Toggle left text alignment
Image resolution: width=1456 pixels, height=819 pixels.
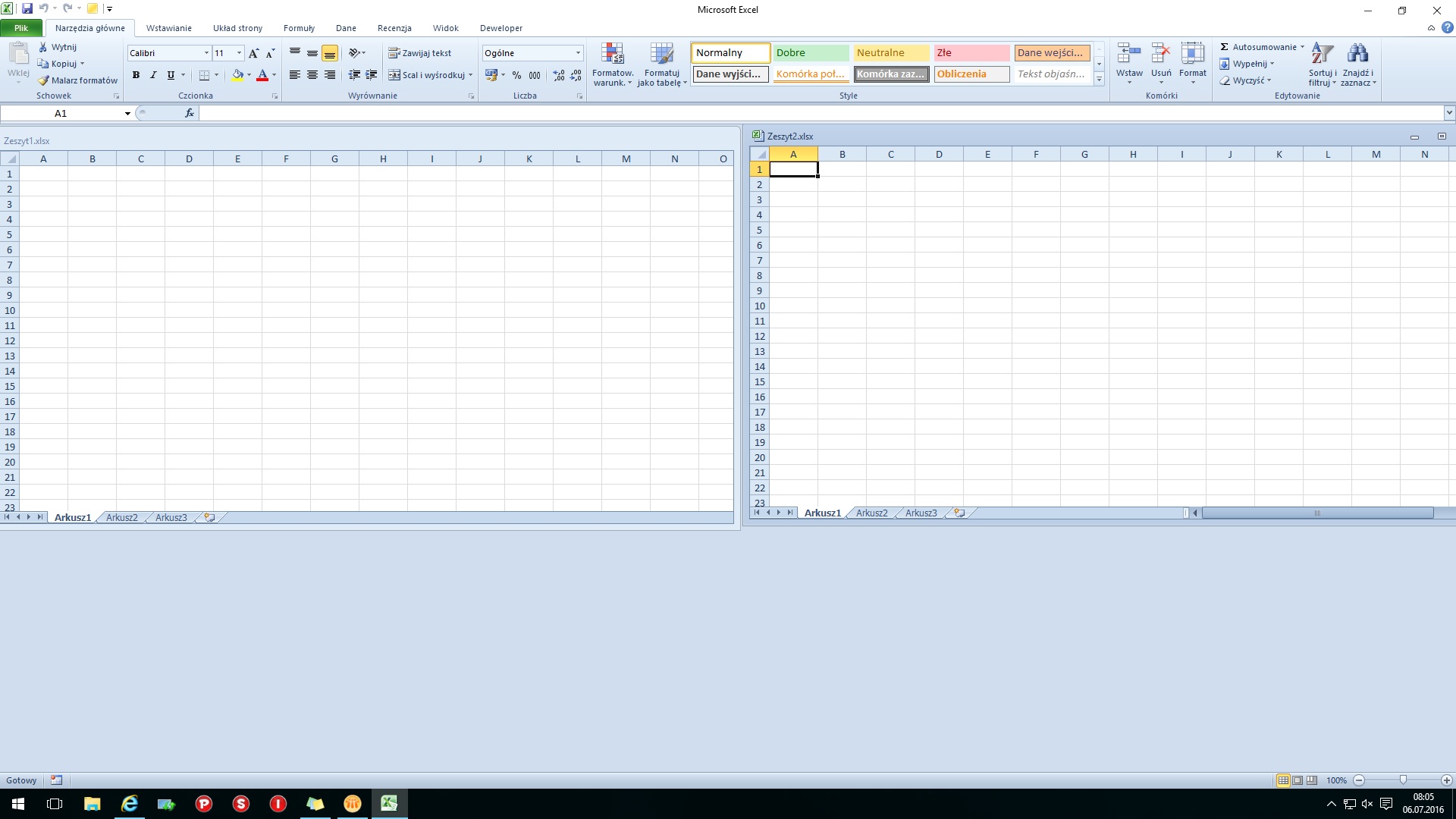tap(295, 75)
